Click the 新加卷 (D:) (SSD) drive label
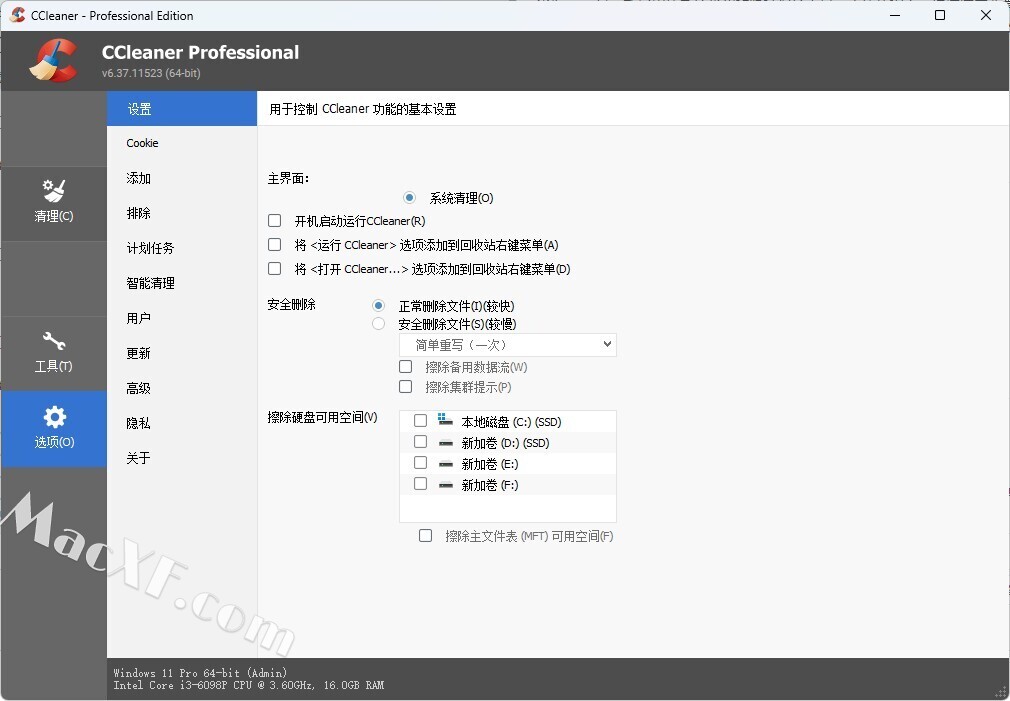This screenshot has width=1010, height=701. [x=505, y=443]
